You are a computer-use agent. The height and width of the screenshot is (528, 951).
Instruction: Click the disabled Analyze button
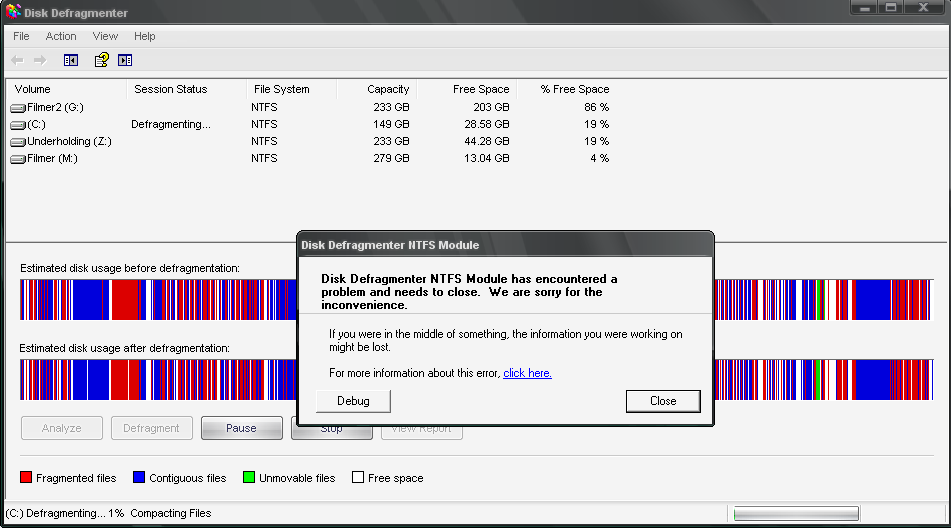(62, 428)
